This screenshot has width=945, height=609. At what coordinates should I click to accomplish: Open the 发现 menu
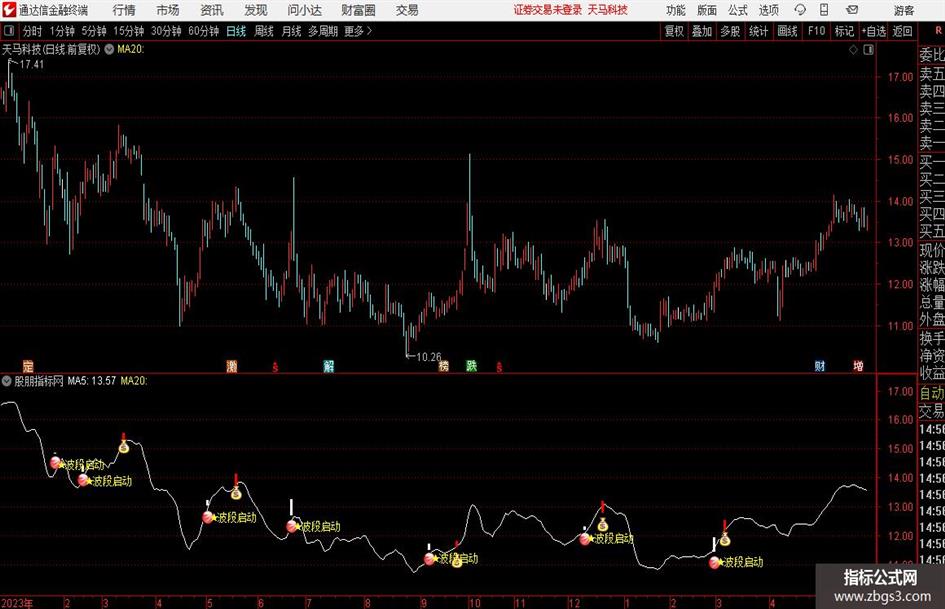pyautogui.click(x=256, y=10)
